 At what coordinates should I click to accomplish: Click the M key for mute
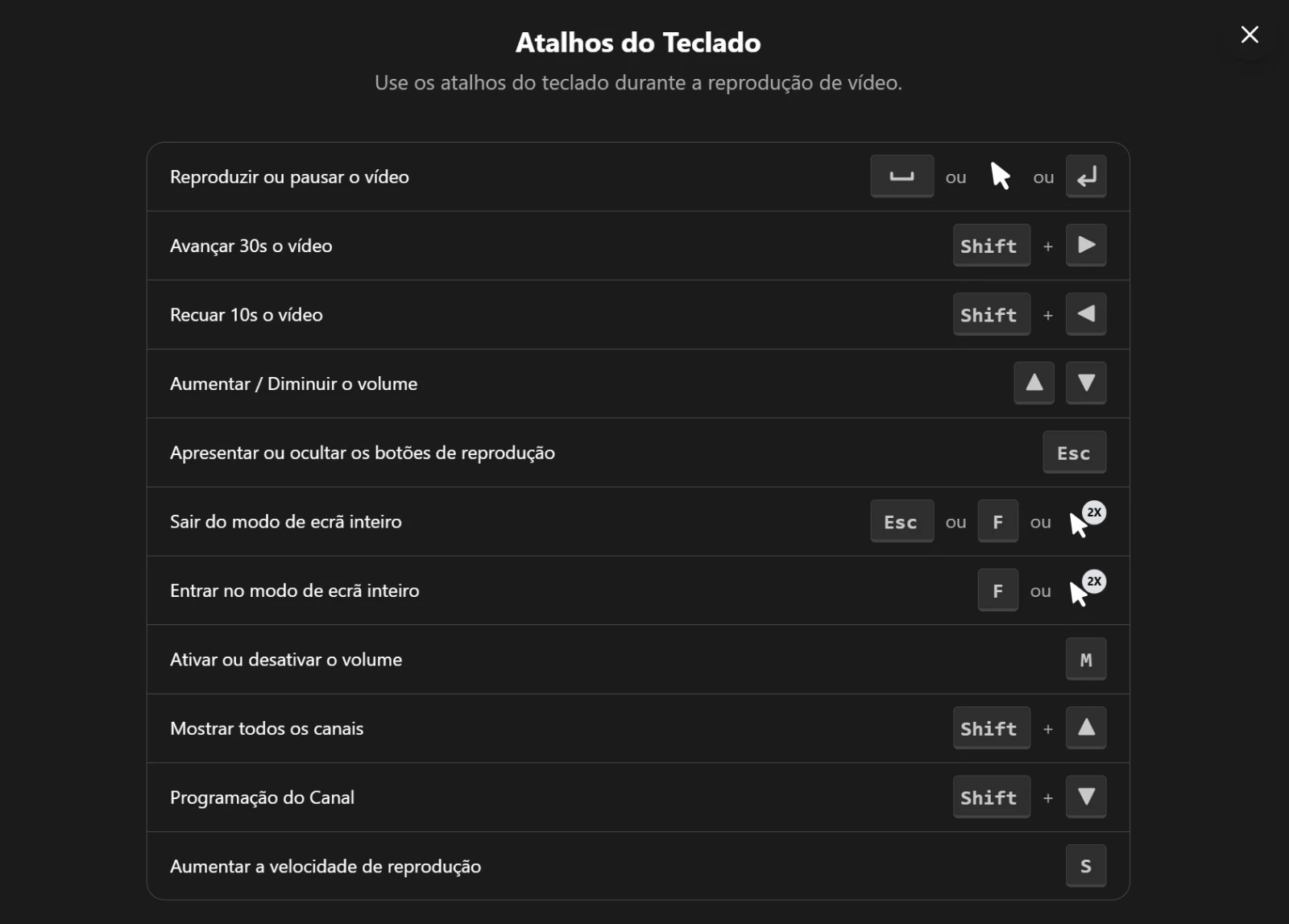point(1085,659)
